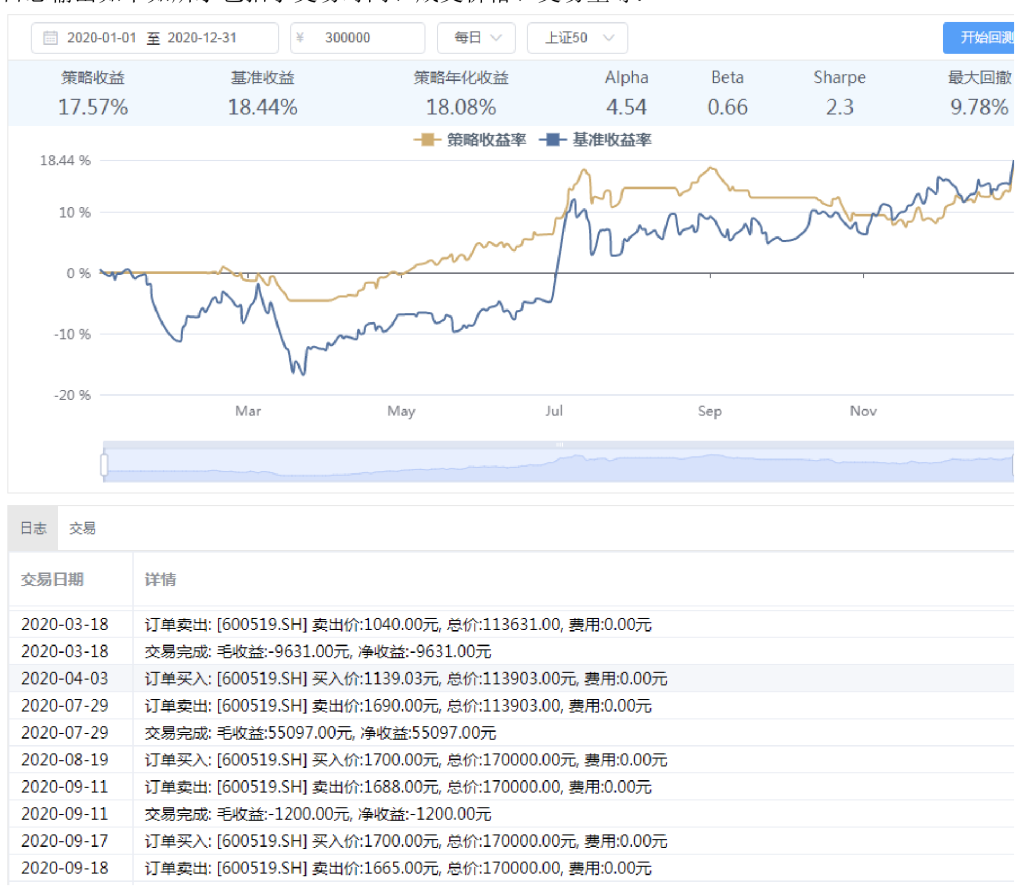
Task: Select the 日志 tab
Action: [33, 528]
